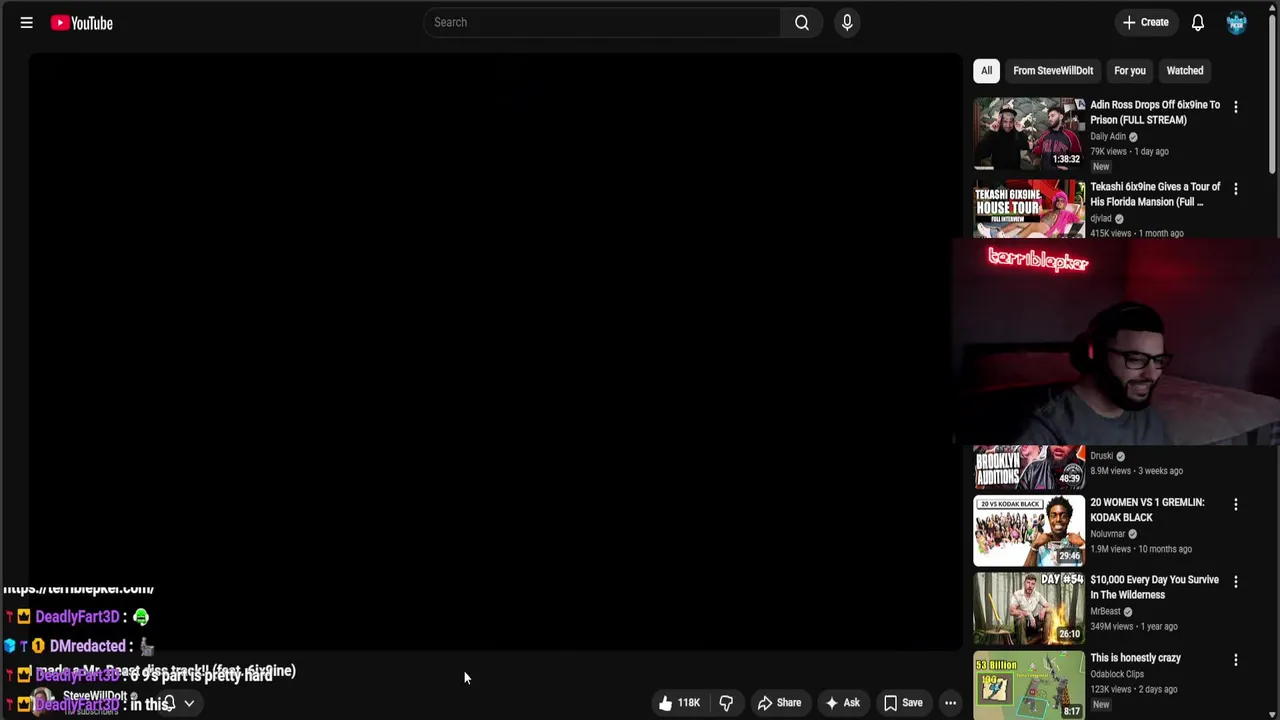Screen dimensions: 1280x720
Task: Visit the MrBeast channel
Action: pos(1105,611)
